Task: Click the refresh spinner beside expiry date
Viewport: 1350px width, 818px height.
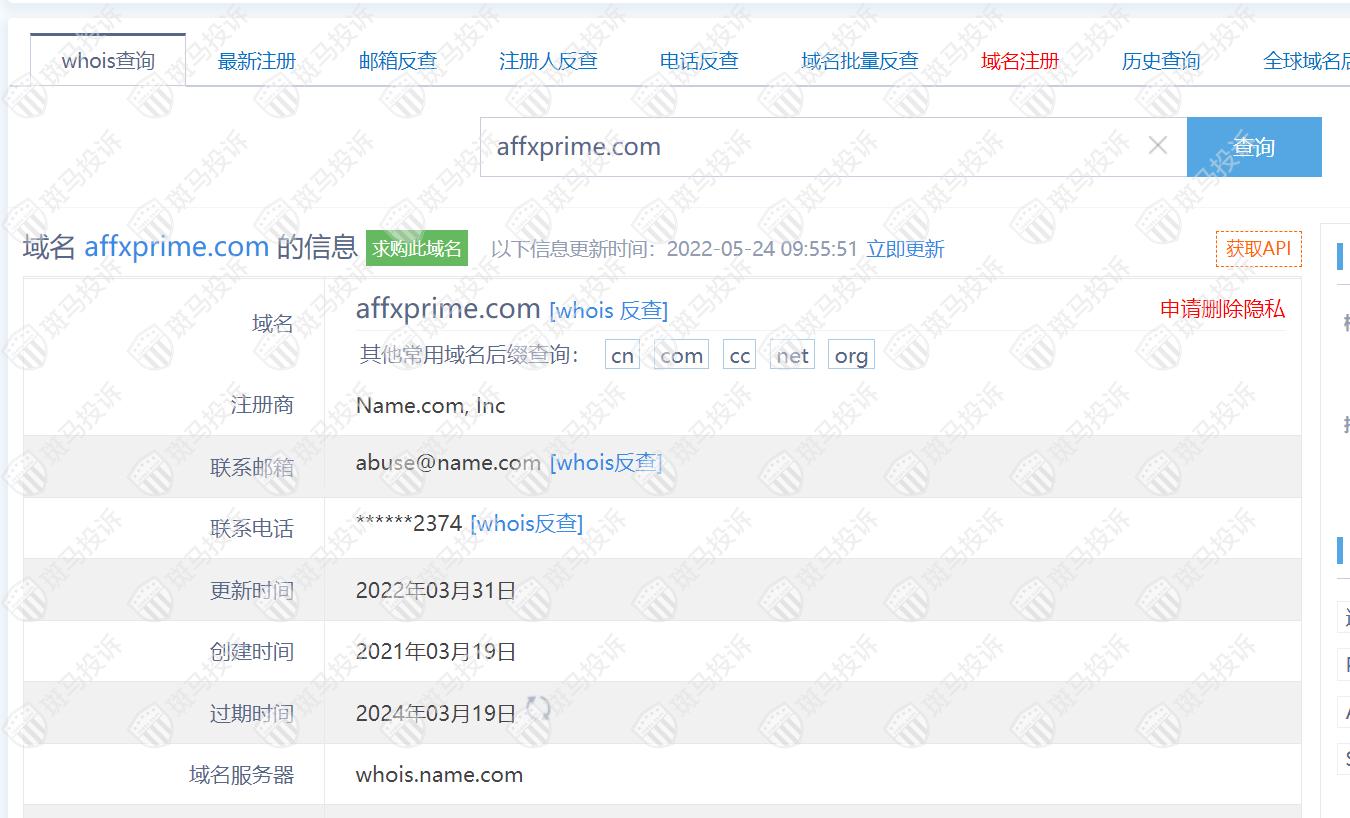Action: click(538, 710)
